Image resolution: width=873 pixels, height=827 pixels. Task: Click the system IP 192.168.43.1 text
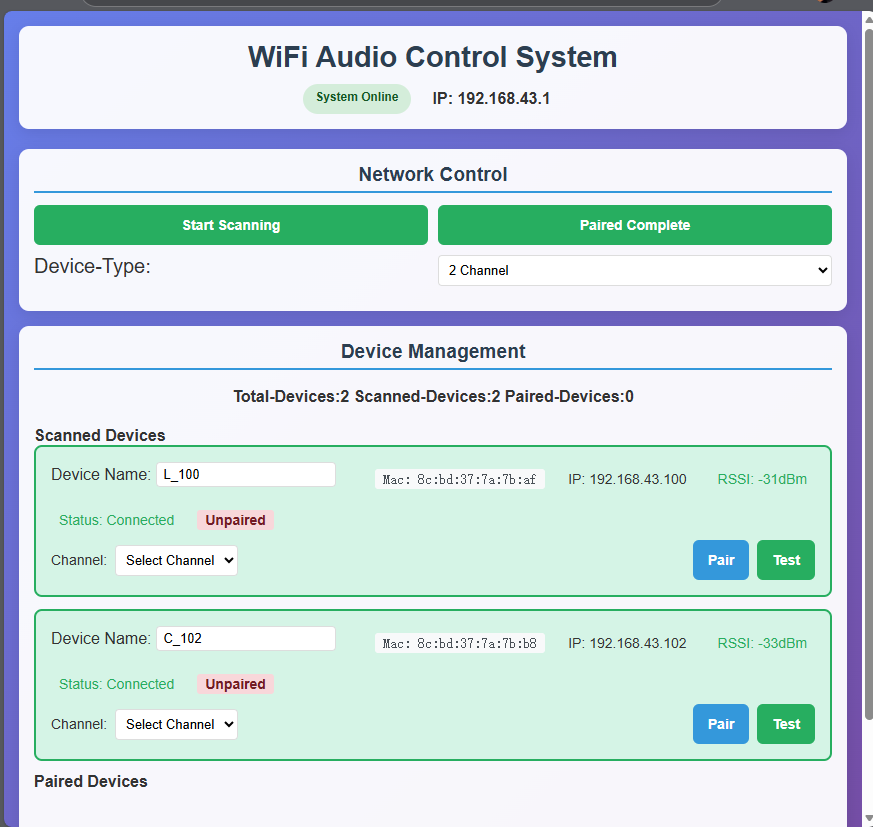tap(491, 99)
